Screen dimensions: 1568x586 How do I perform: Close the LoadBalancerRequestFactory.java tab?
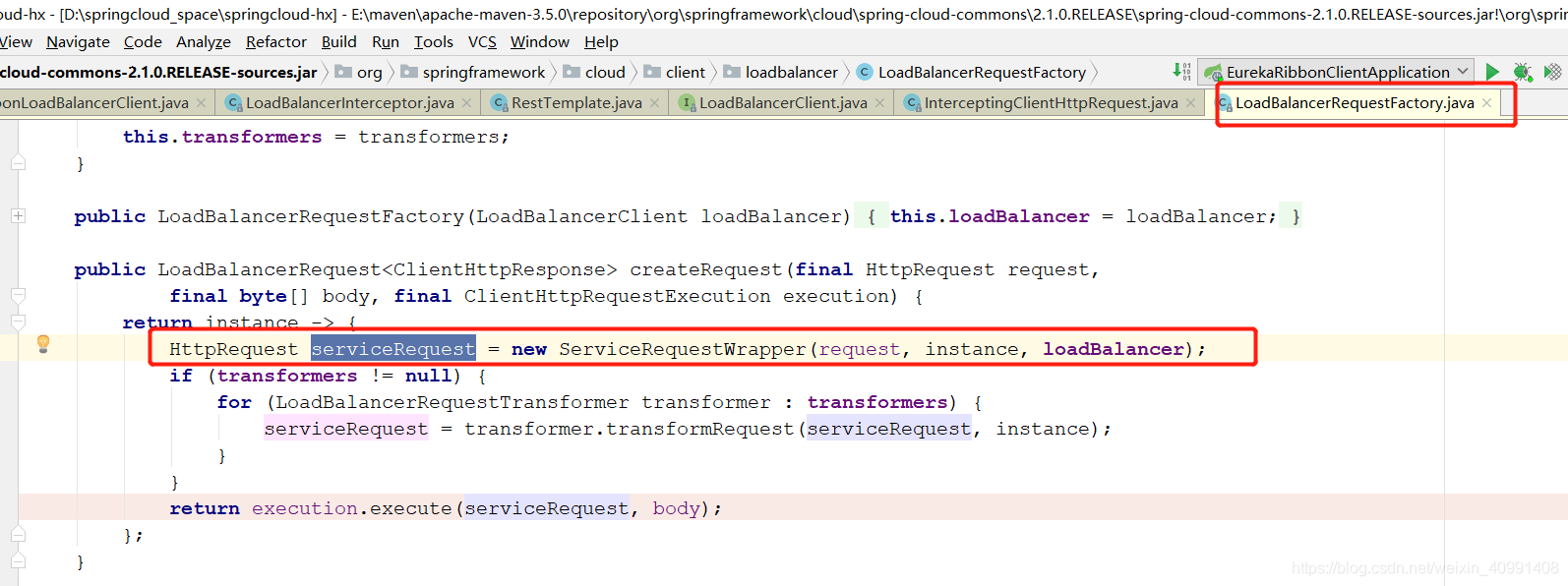tap(1486, 102)
